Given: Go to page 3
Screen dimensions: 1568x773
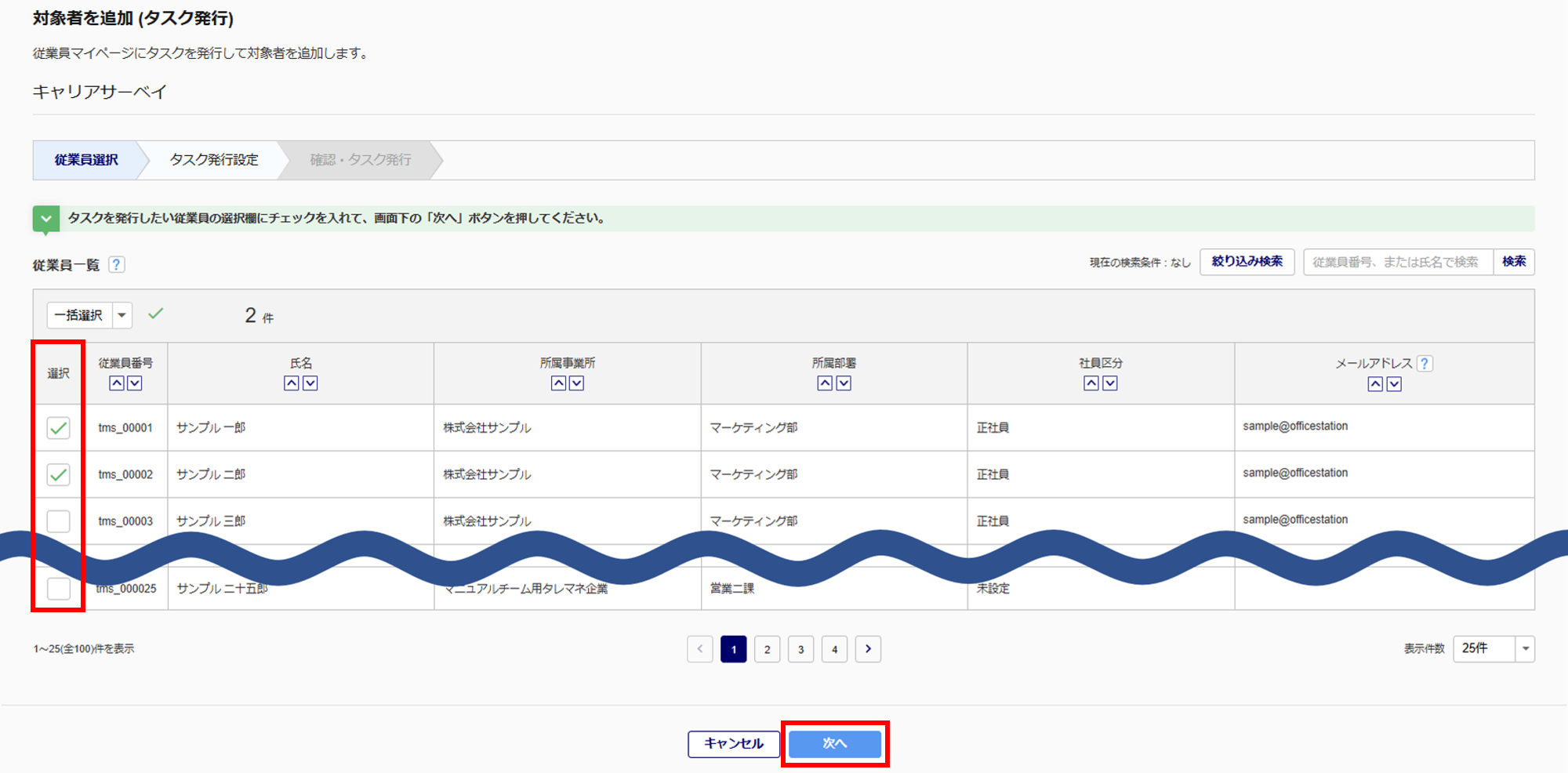Looking at the screenshot, I should (x=800, y=649).
